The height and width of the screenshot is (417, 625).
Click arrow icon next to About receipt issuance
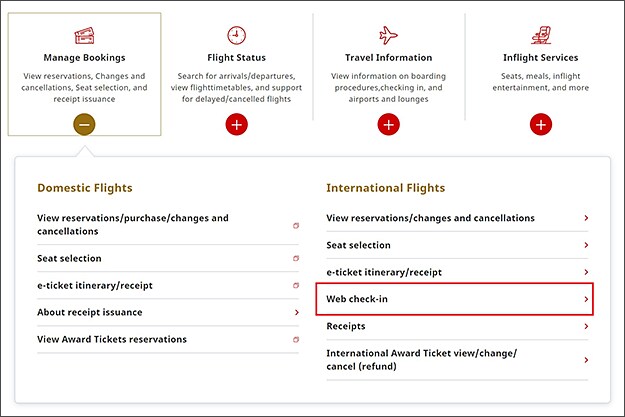click(296, 313)
